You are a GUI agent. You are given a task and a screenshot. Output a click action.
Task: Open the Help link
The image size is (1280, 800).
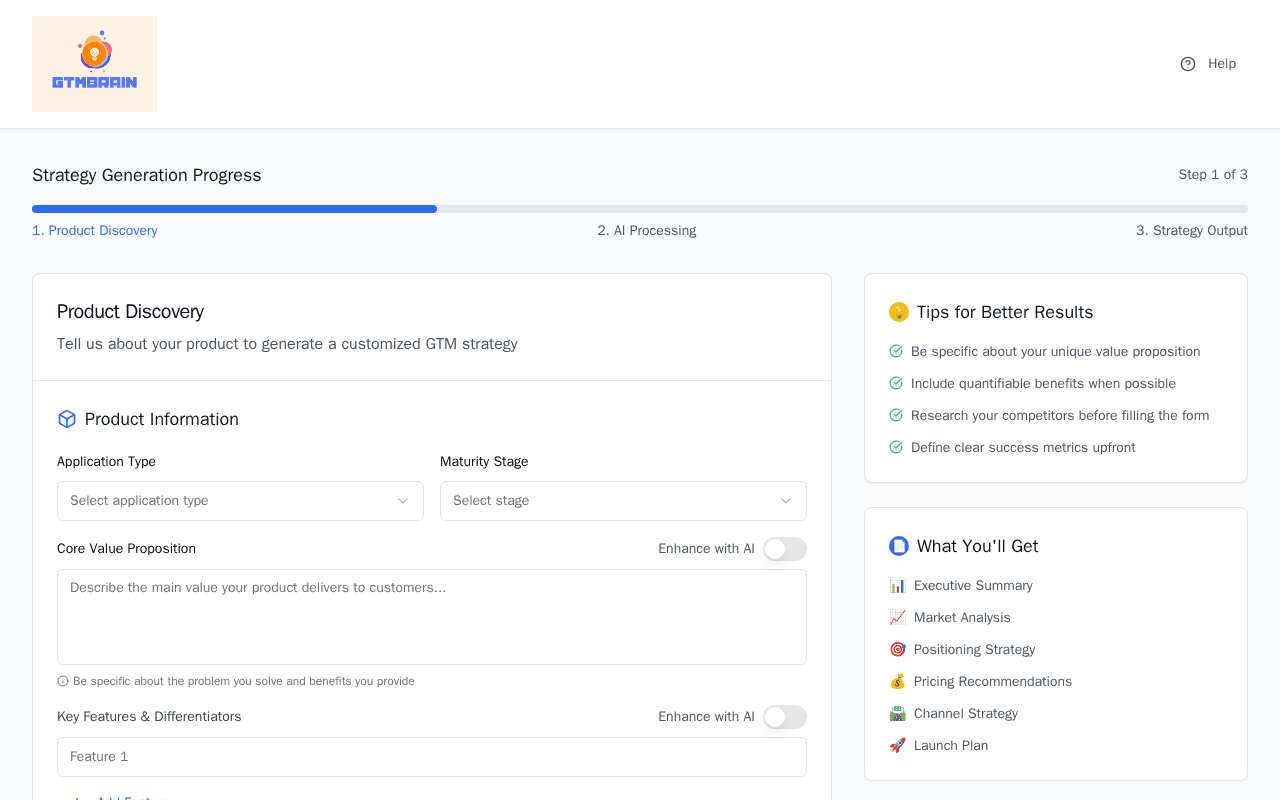point(1208,64)
